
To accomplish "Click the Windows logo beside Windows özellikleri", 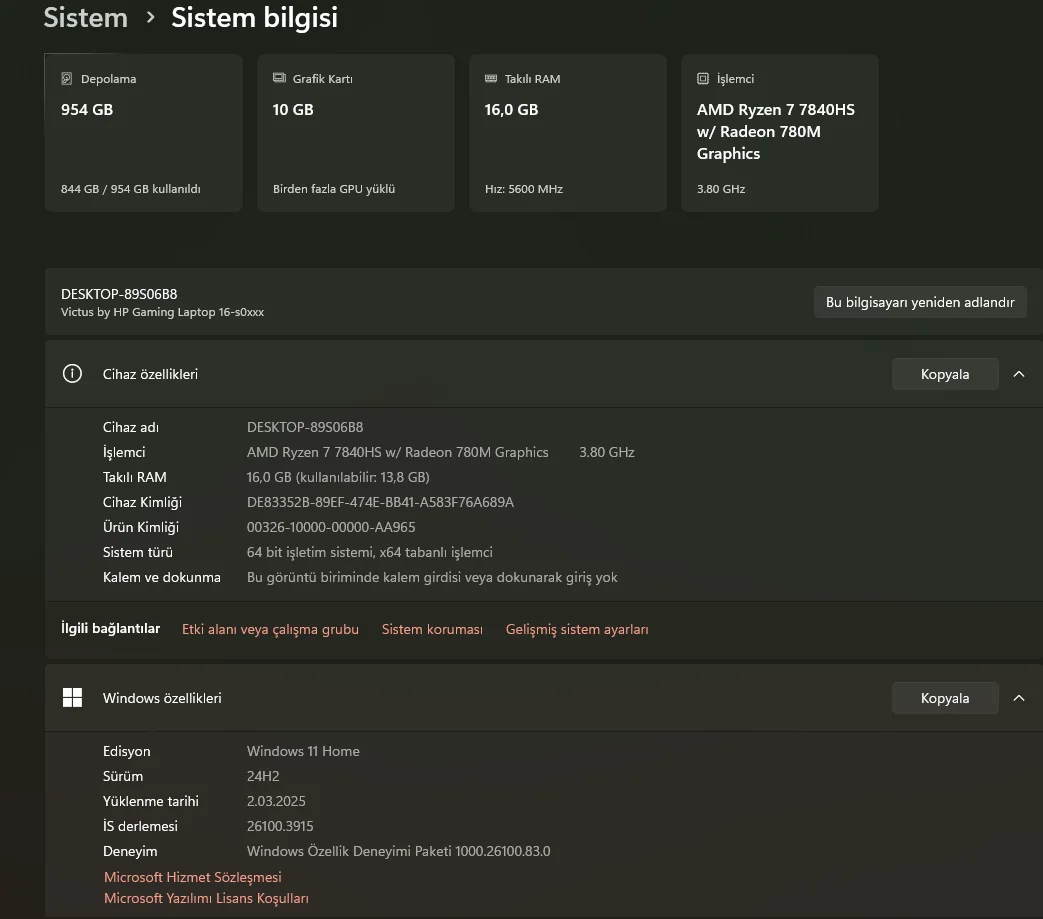I will click(x=72, y=698).
